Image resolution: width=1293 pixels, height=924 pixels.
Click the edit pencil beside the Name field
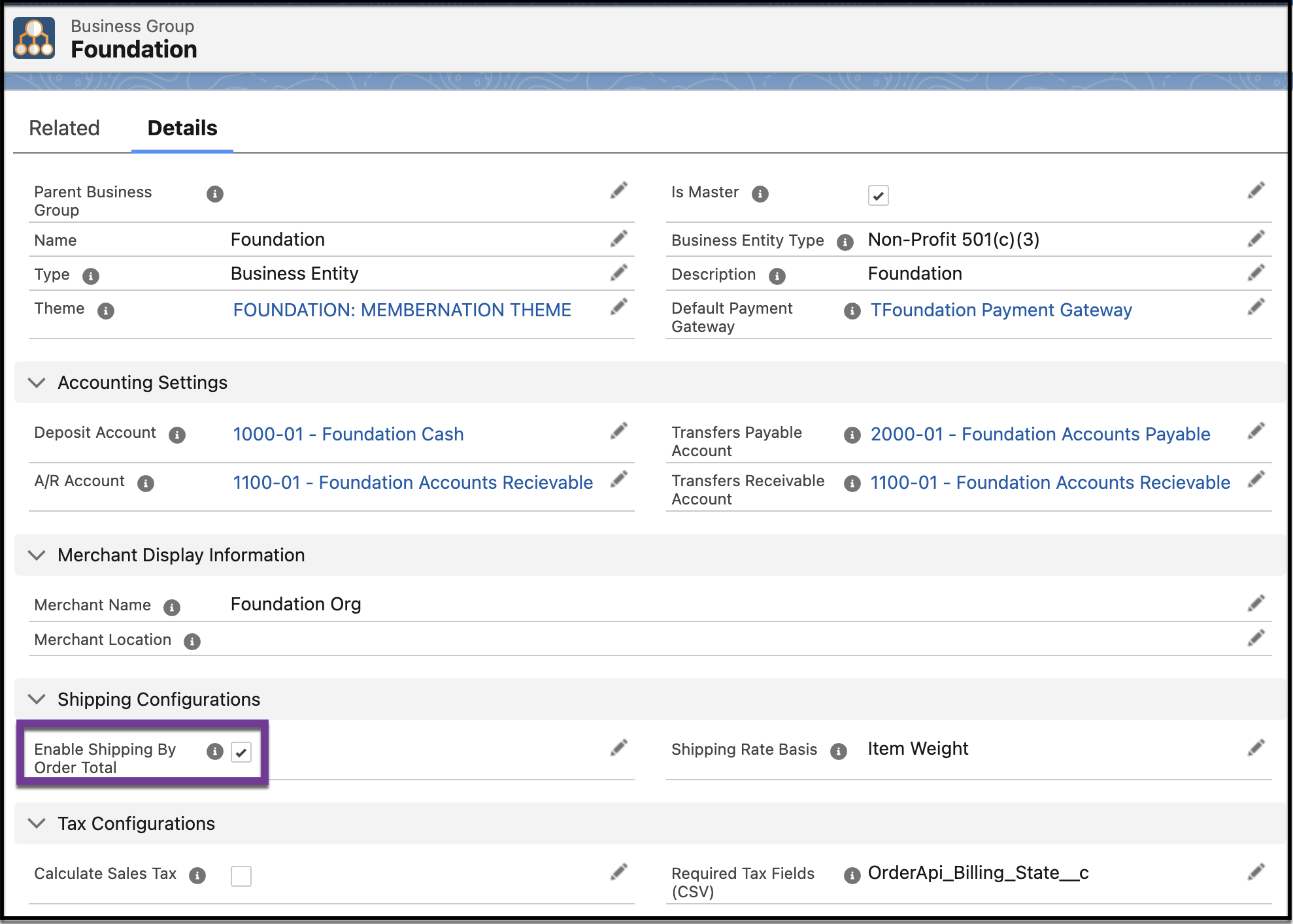[x=619, y=238]
